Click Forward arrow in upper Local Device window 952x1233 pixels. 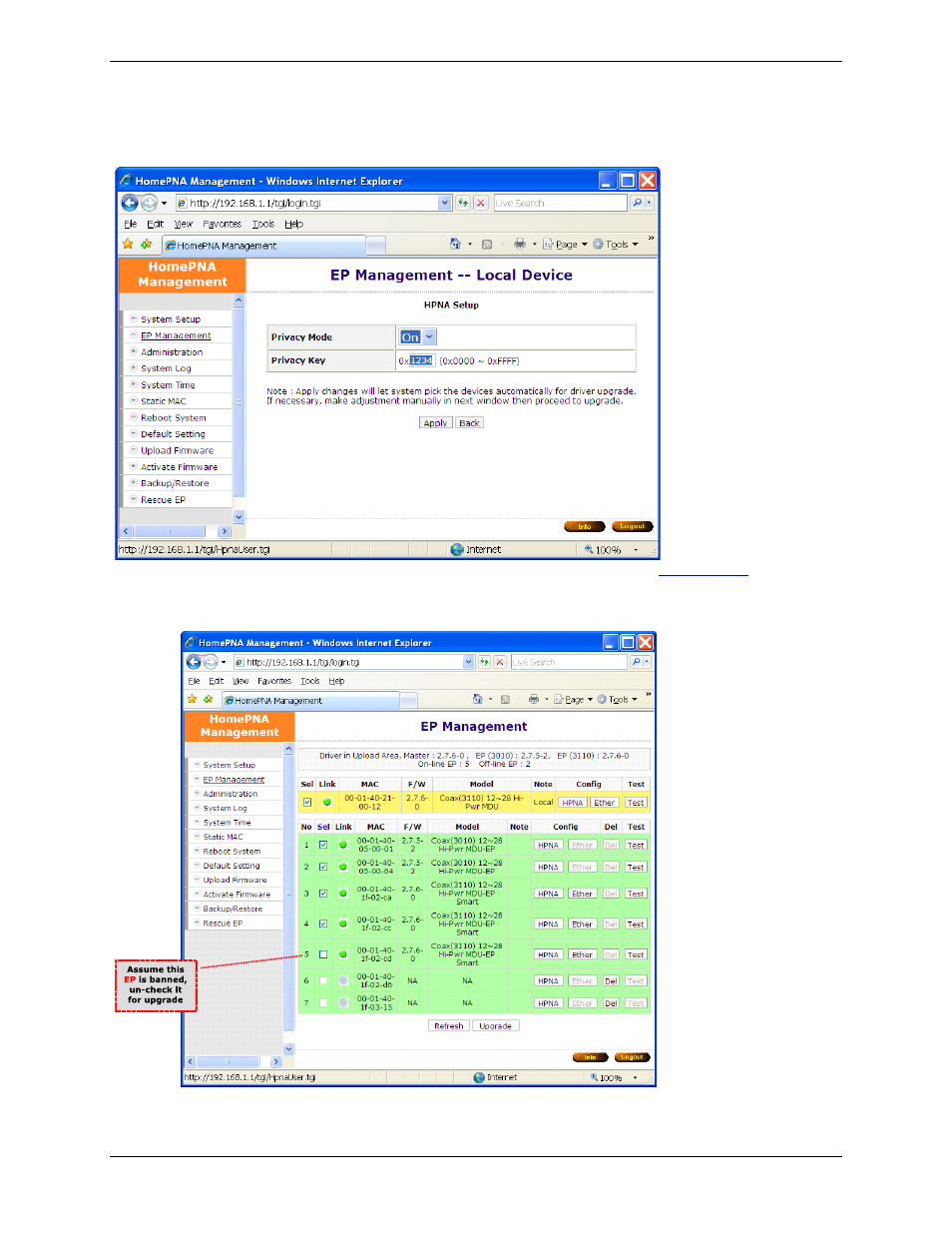149,203
